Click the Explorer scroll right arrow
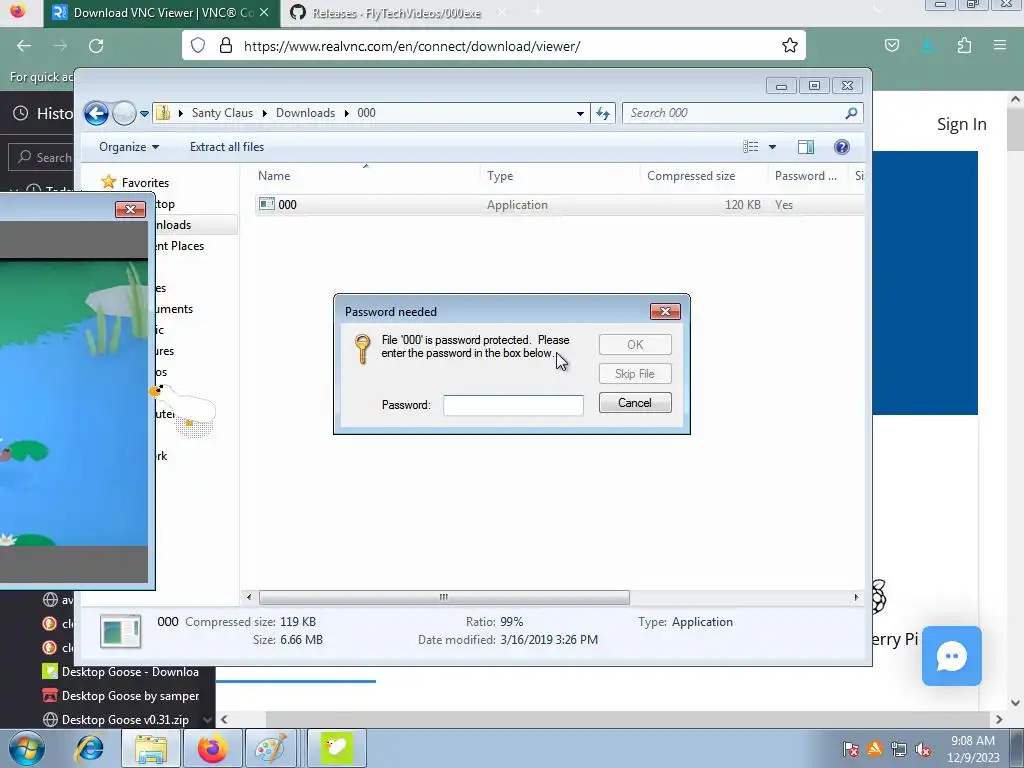 coord(856,598)
